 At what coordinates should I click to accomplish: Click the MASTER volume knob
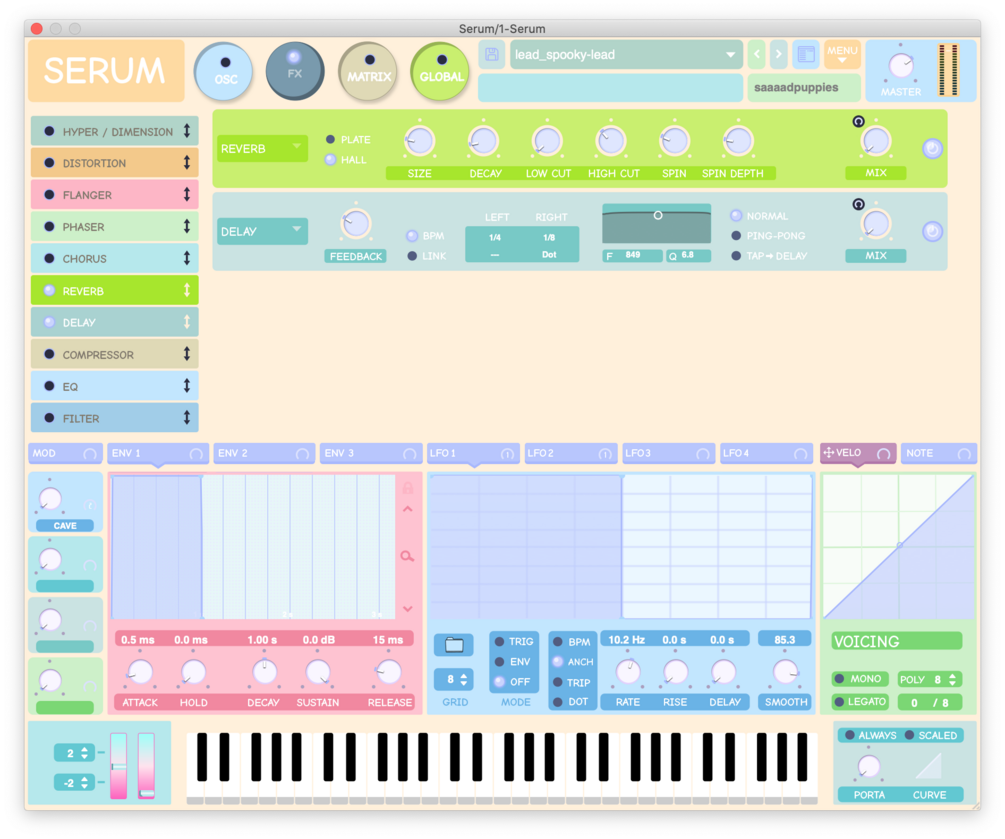point(901,65)
